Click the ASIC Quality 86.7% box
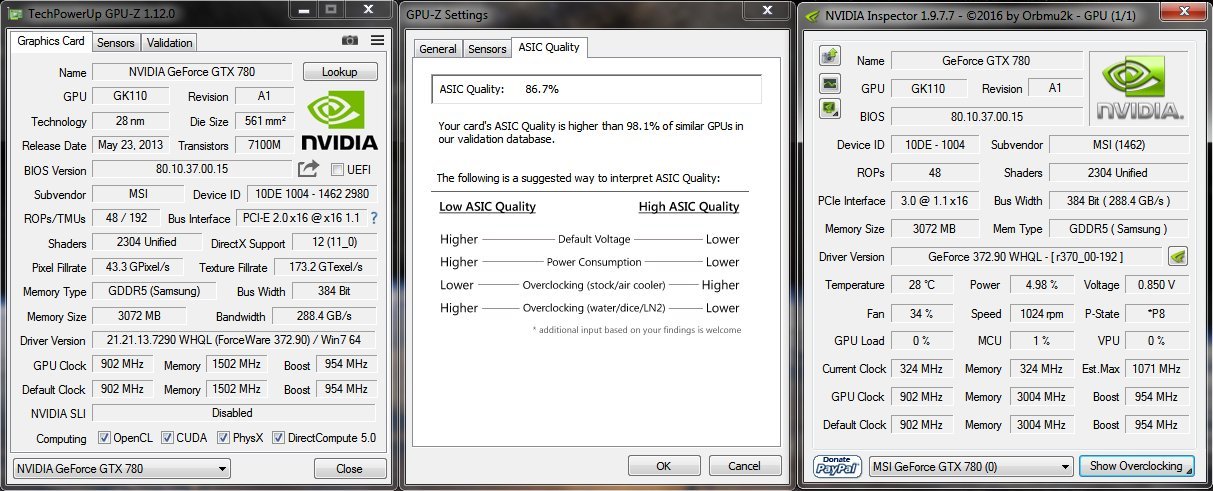The width and height of the screenshot is (1213, 491). 596,89
